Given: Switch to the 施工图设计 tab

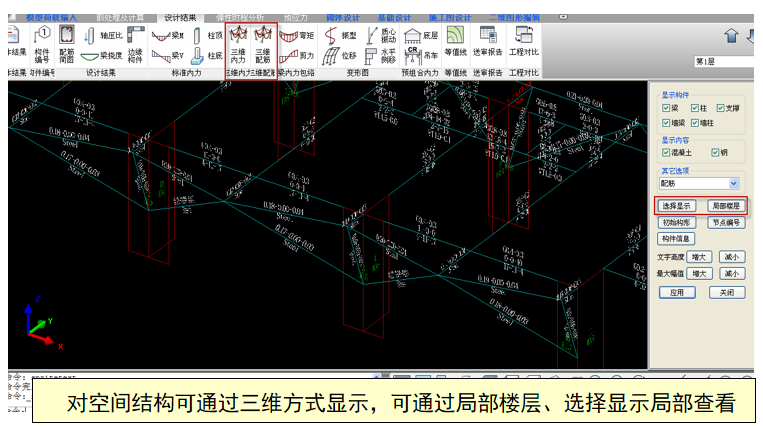Looking at the screenshot, I should [x=450, y=18].
